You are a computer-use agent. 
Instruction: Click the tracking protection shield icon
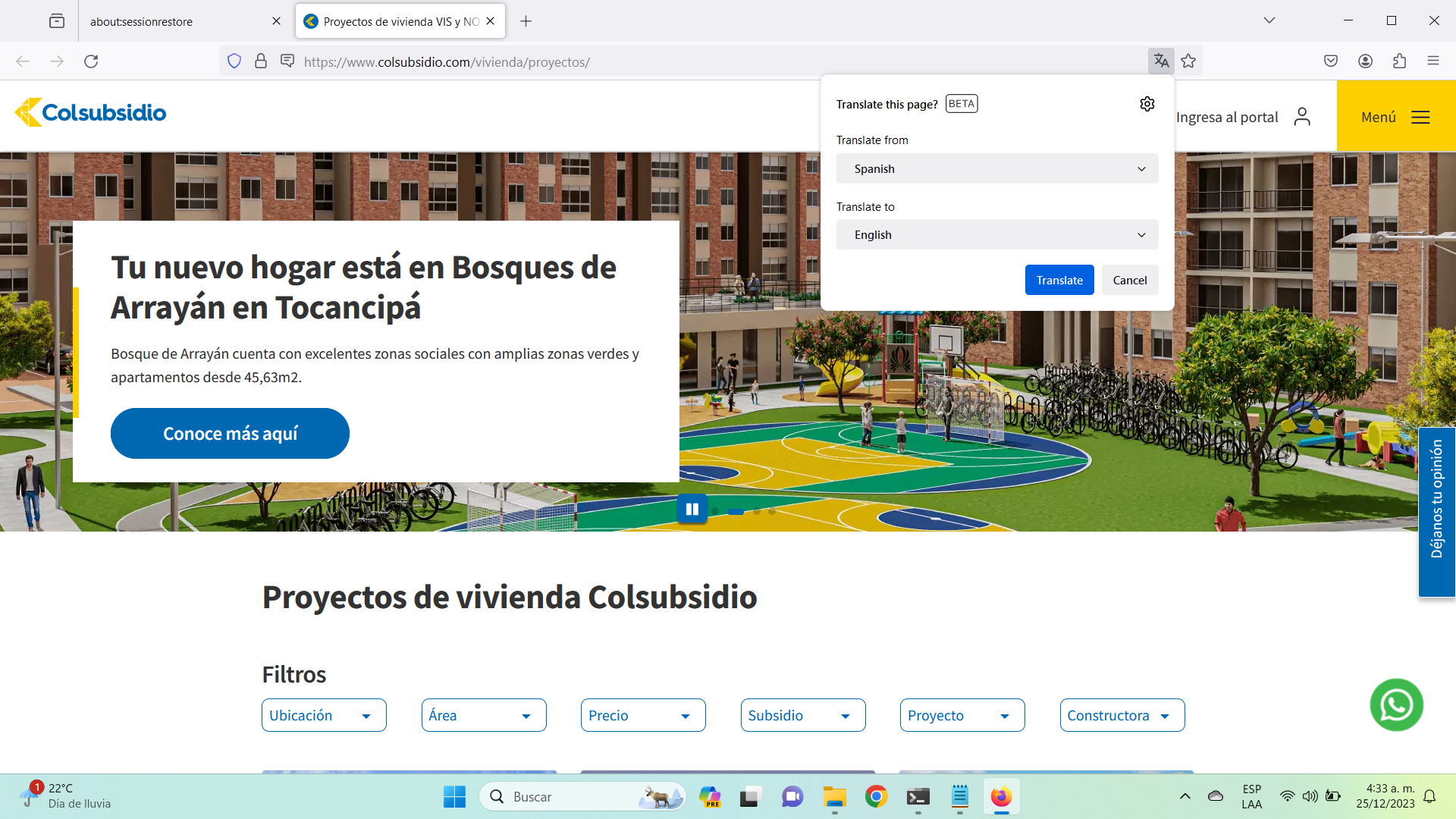tap(234, 61)
